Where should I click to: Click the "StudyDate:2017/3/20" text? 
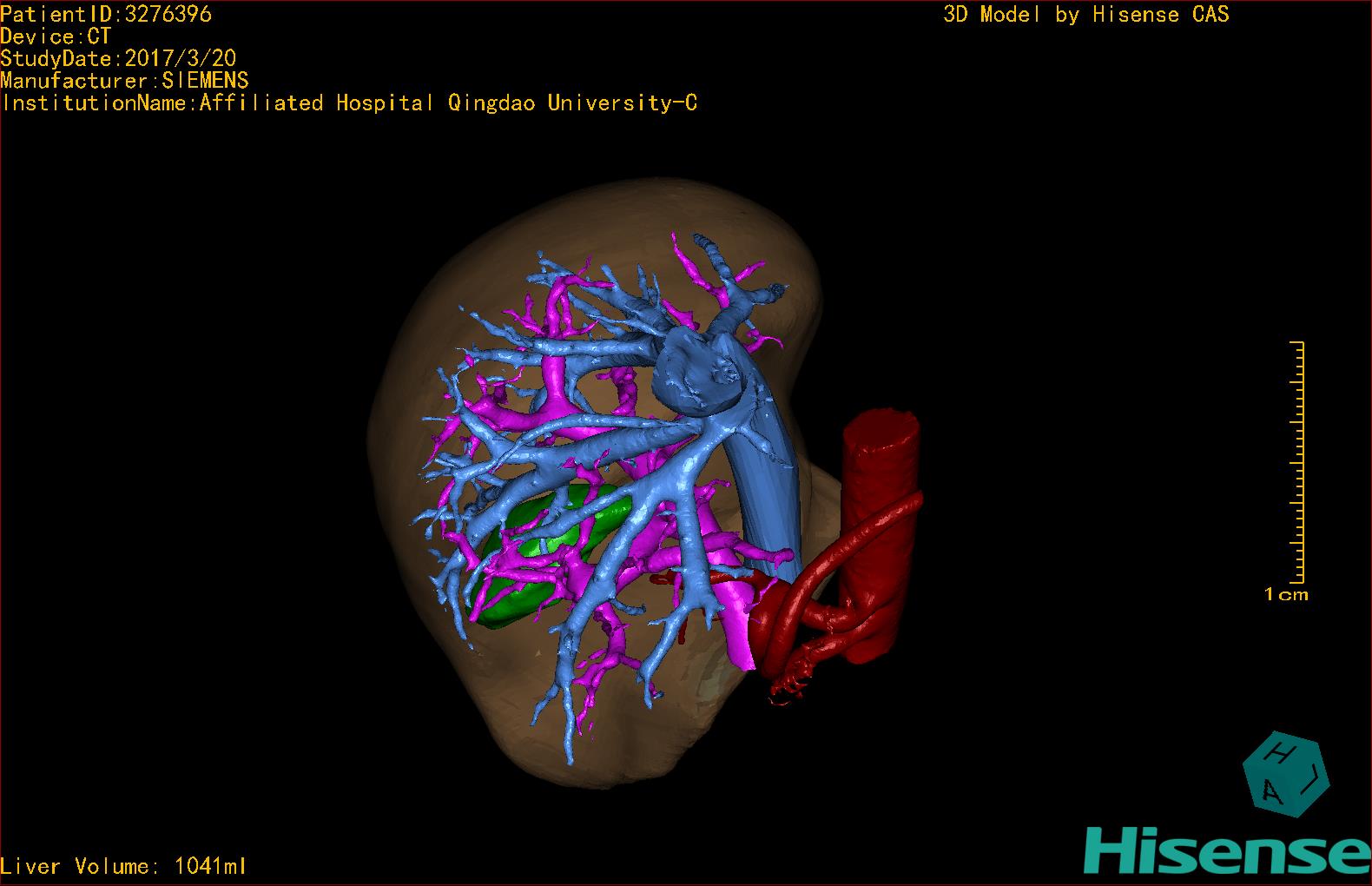coord(118,58)
